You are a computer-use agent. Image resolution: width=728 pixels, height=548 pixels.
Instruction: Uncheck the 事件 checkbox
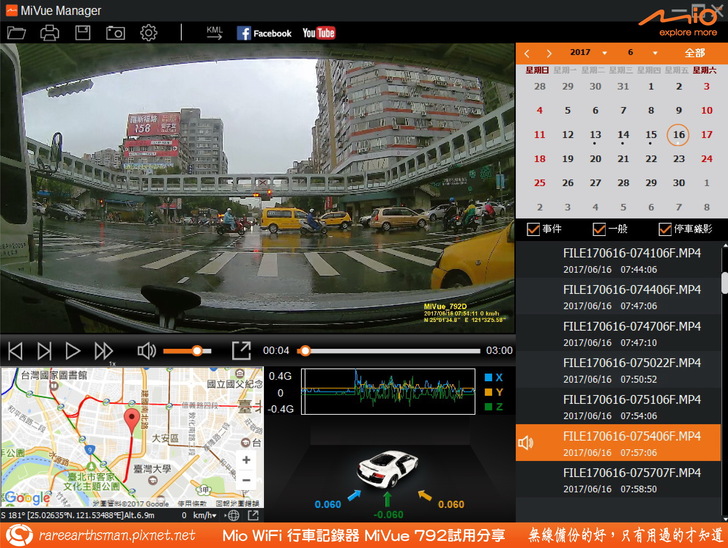534,229
